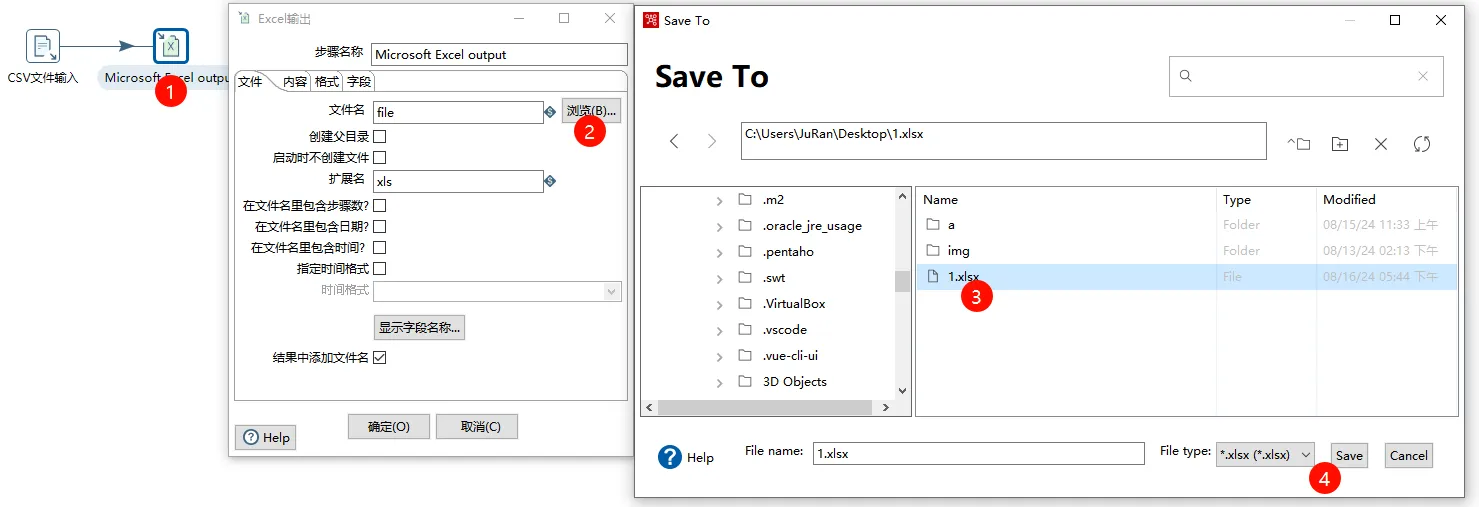Uncheck the 结果中添加文件名 checkbox
Screen dimensions: 1479x507
coord(380,358)
